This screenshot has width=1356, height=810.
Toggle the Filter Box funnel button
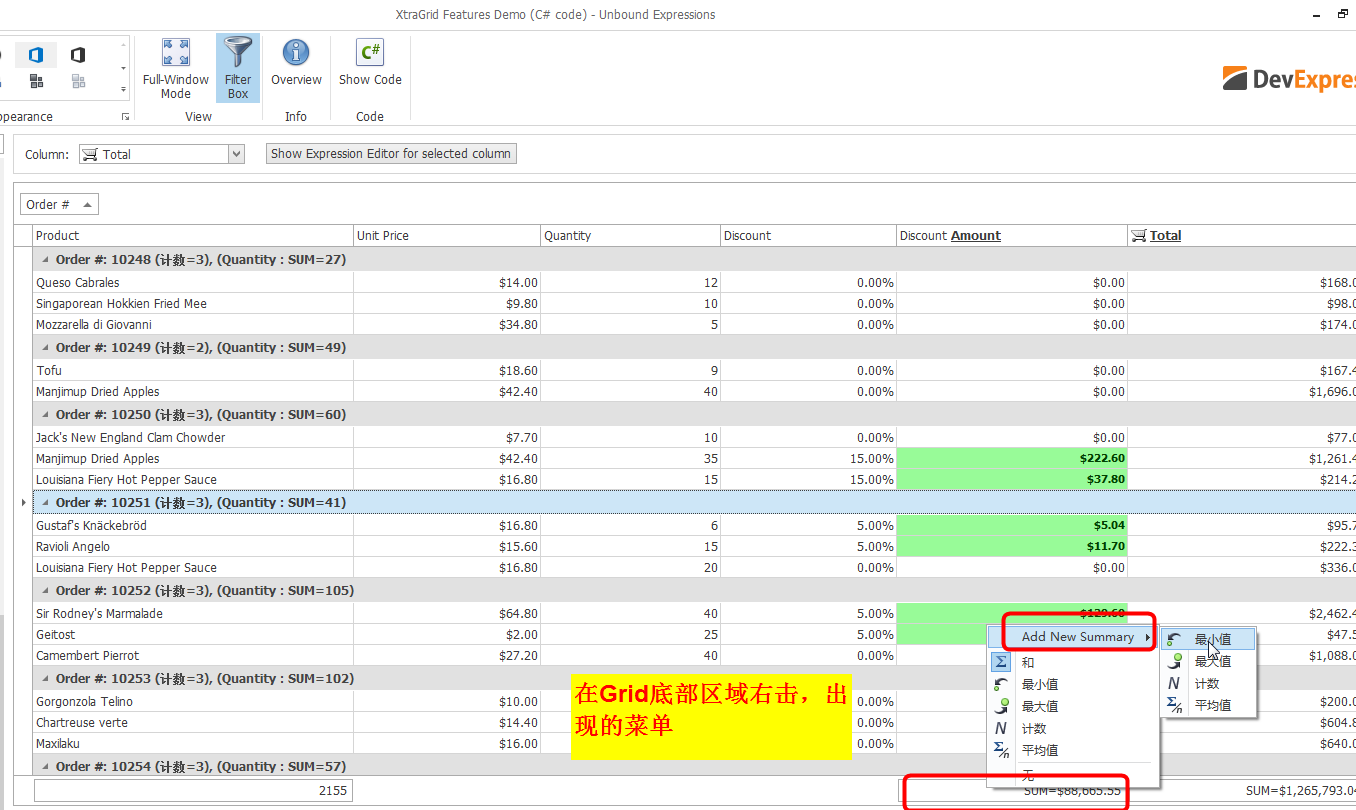click(x=238, y=54)
